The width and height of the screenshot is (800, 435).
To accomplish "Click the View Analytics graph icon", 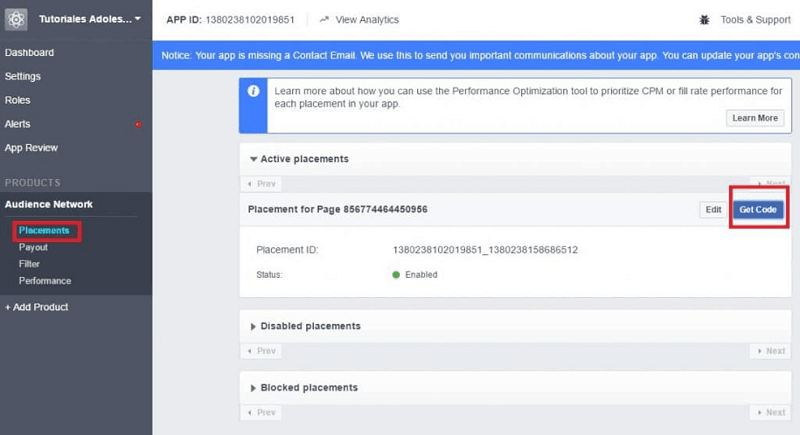I will tap(324, 20).
